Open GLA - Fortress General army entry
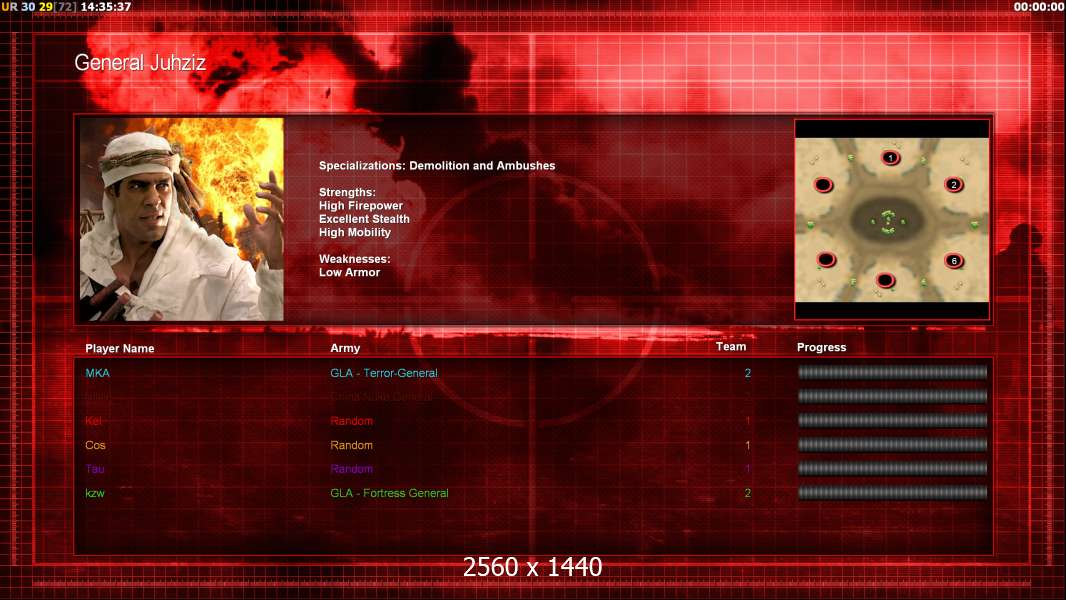This screenshot has width=1066, height=600. pyautogui.click(x=390, y=493)
